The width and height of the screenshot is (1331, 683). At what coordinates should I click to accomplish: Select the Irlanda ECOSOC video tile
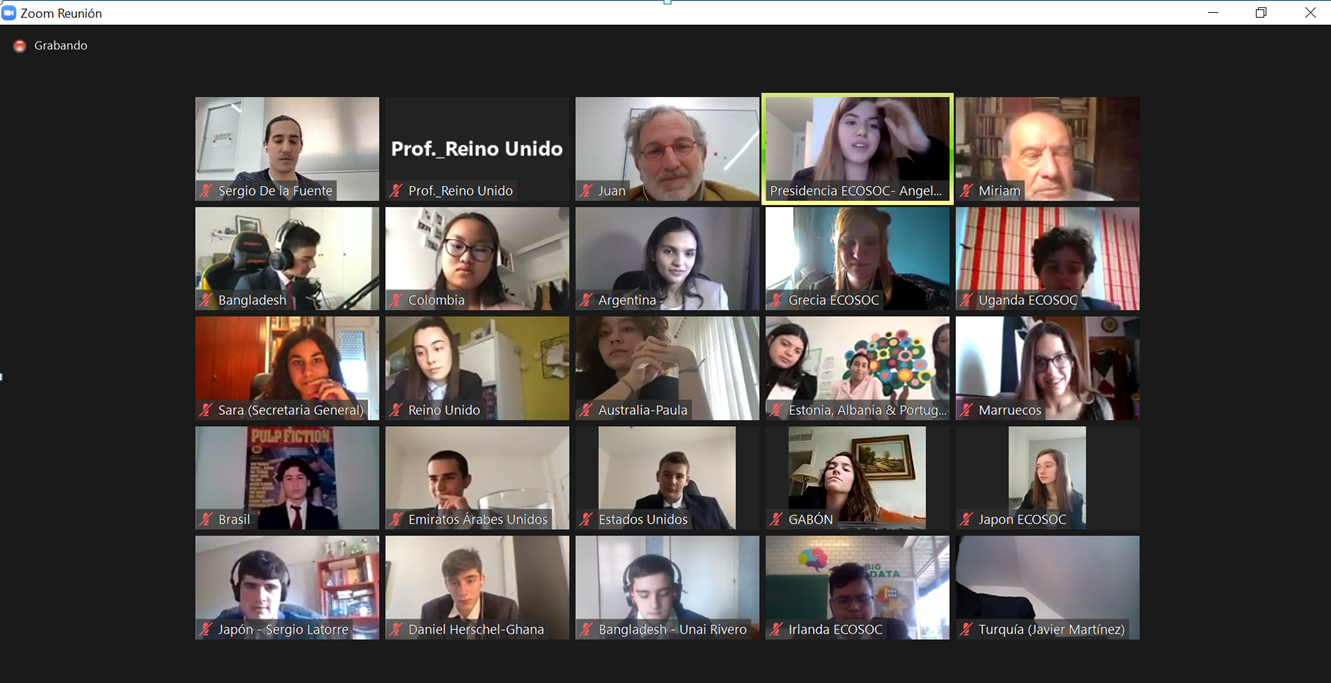(857, 587)
